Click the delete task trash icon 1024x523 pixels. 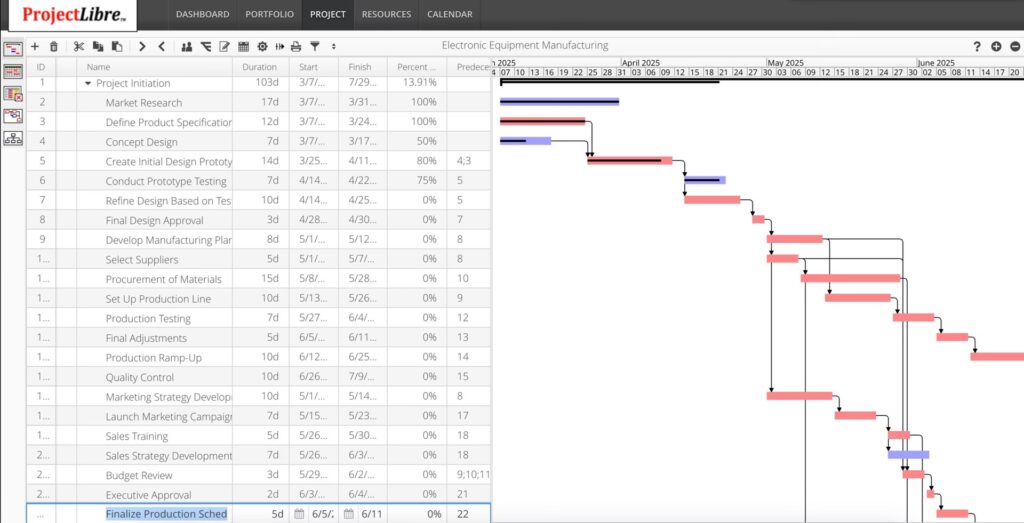(x=54, y=46)
